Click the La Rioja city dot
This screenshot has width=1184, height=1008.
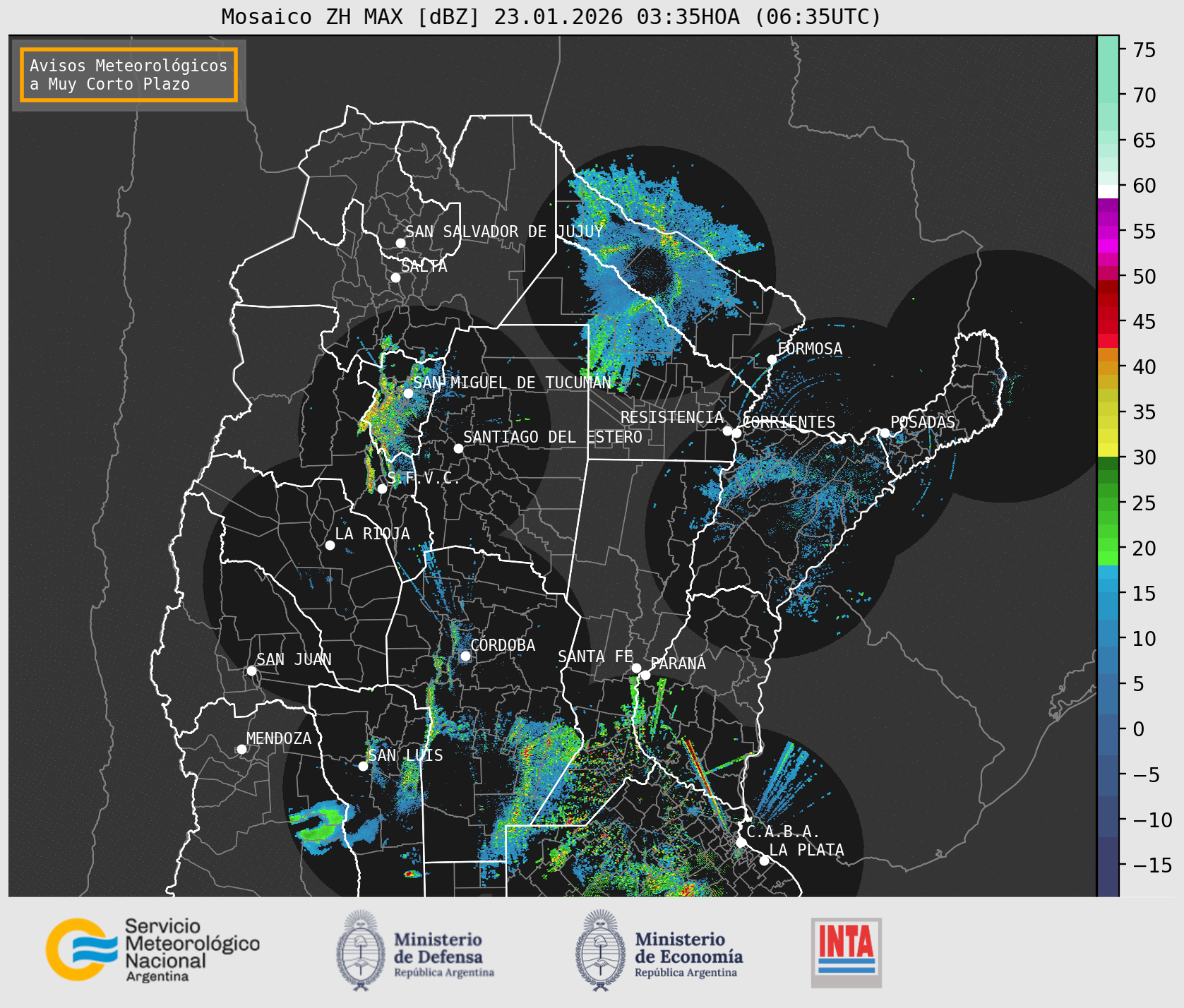[330, 545]
